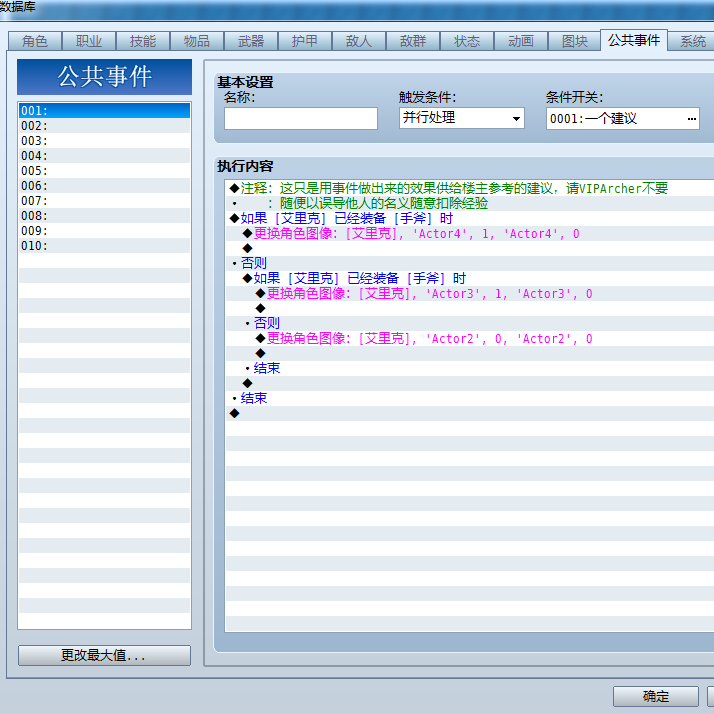Select common event 007 in list

[x=104, y=201]
